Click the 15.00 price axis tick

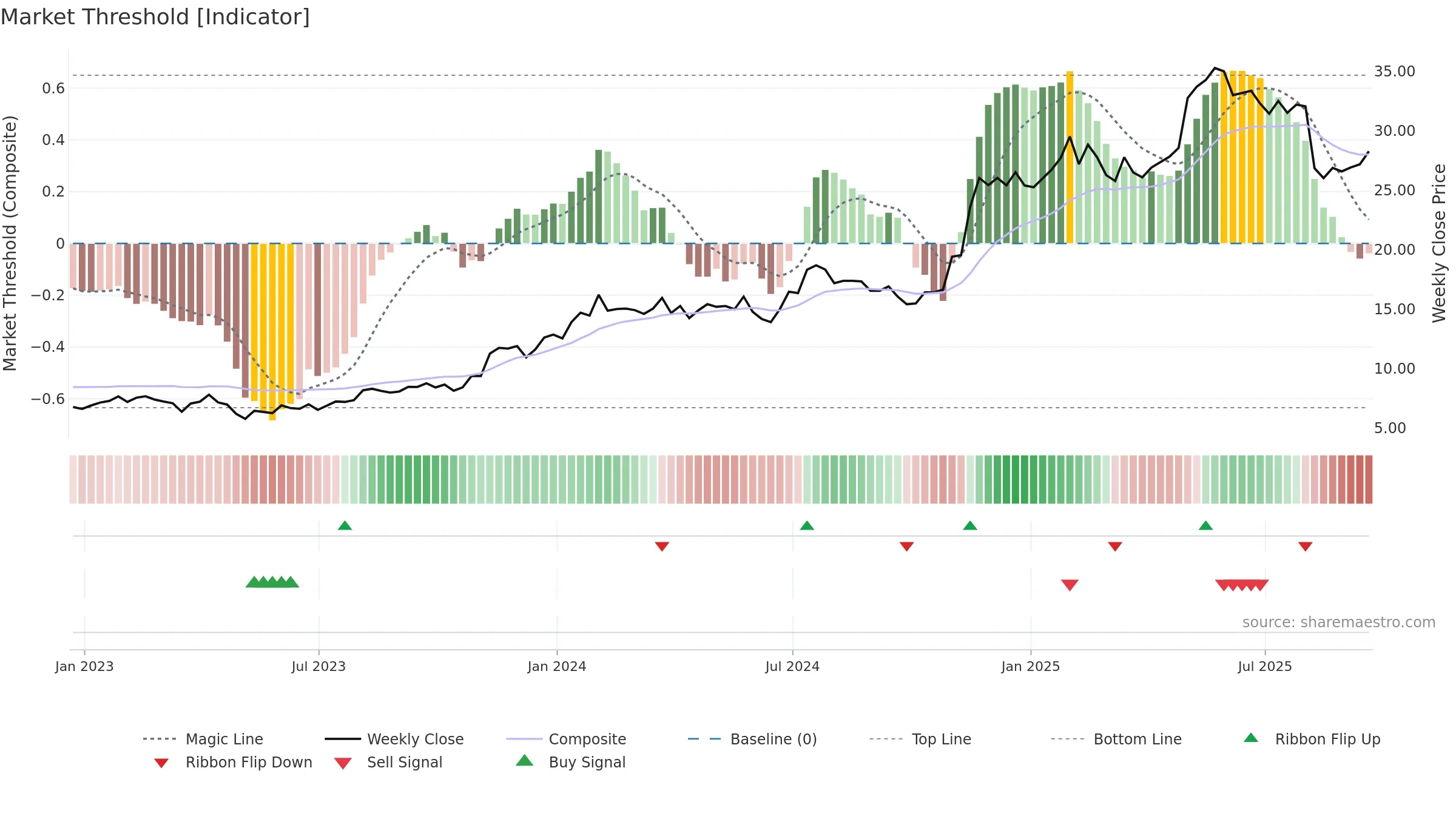1395,309
